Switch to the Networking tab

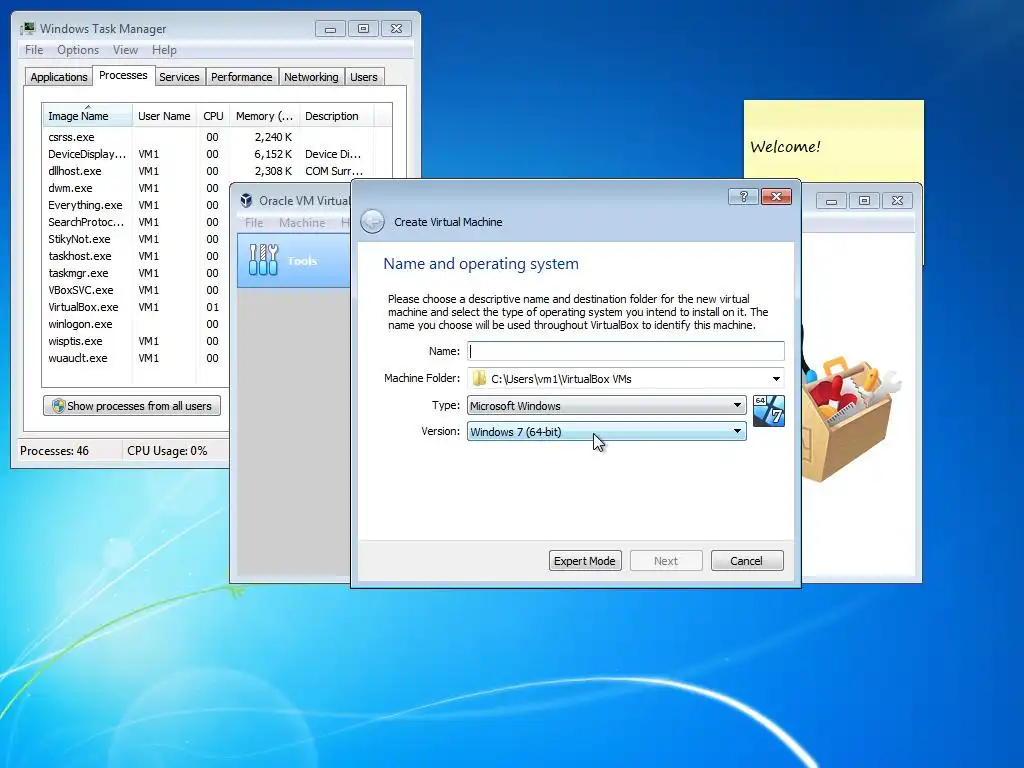pyautogui.click(x=312, y=77)
